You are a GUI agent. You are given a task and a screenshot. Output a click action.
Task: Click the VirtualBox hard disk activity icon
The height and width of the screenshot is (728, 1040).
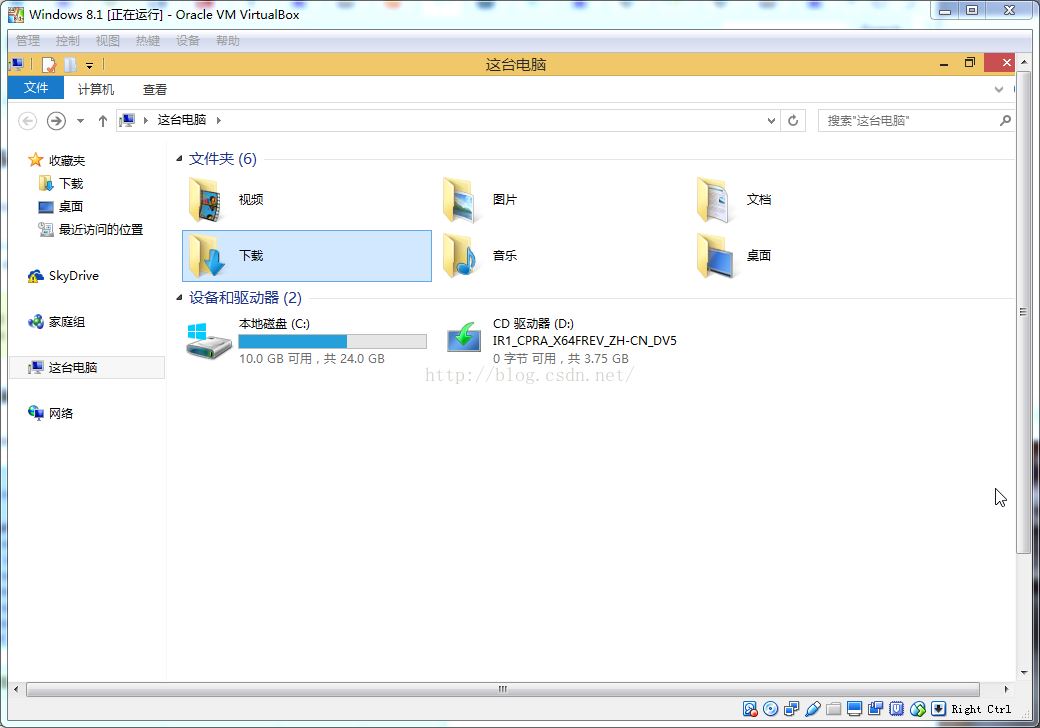749,709
